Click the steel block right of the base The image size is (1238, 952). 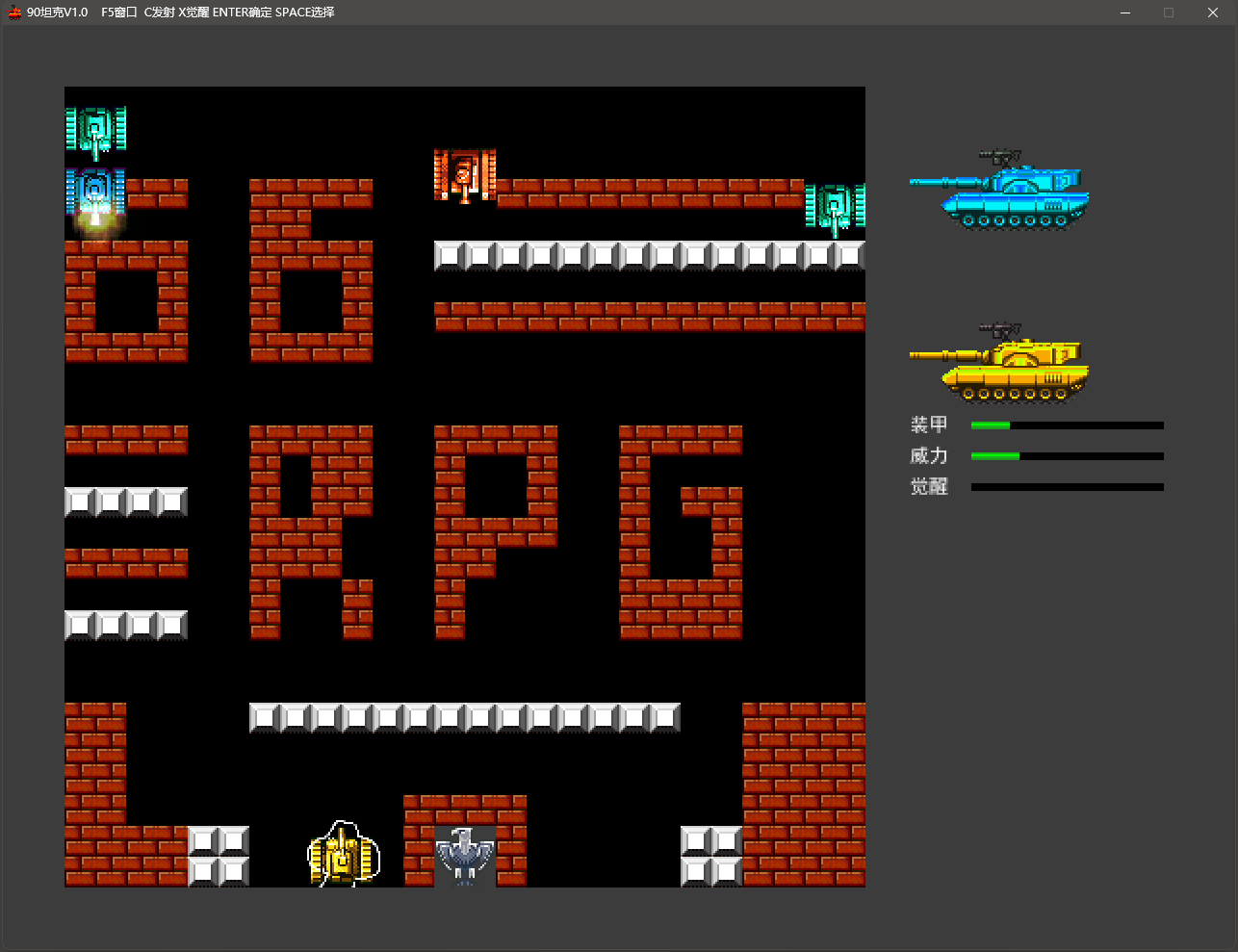[x=711, y=856]
